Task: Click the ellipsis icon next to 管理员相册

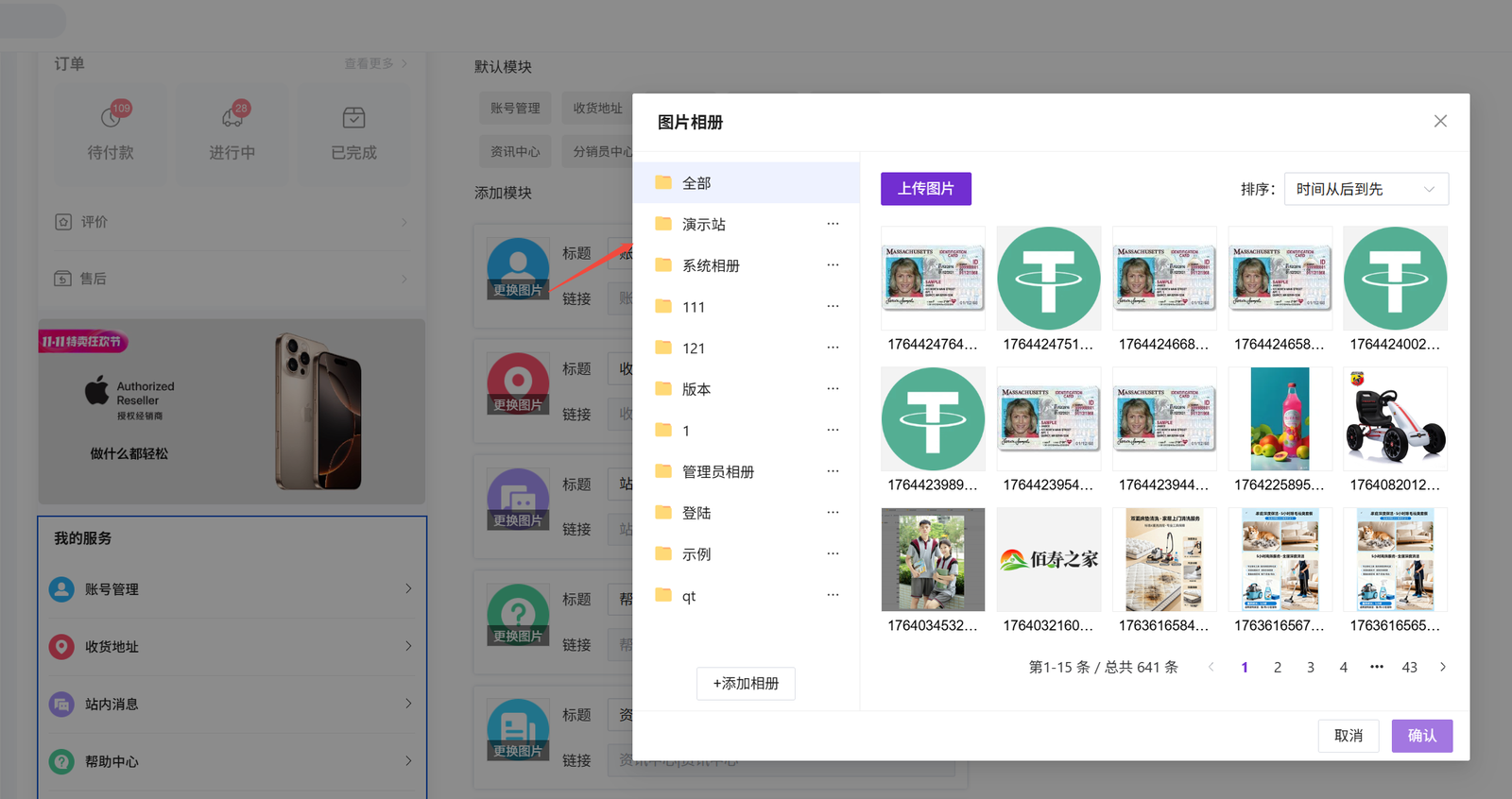Action: [833, 471]
